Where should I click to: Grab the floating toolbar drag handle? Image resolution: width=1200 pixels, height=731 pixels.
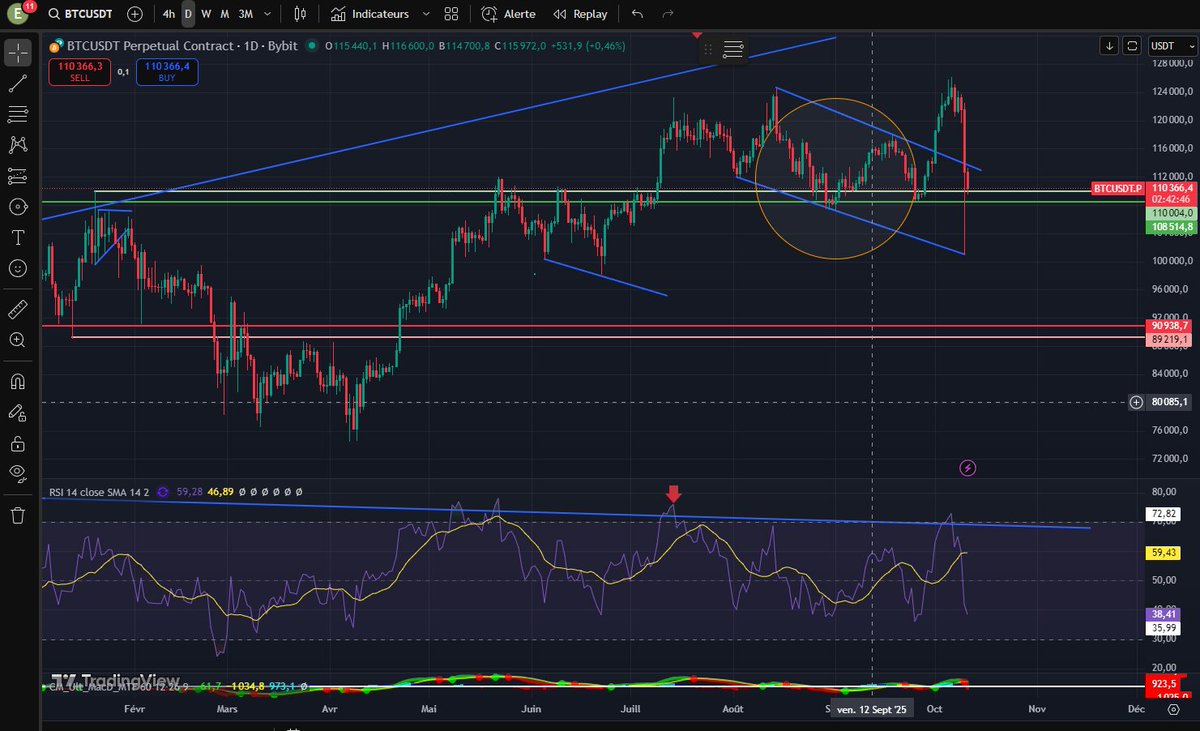pos(707,49)
